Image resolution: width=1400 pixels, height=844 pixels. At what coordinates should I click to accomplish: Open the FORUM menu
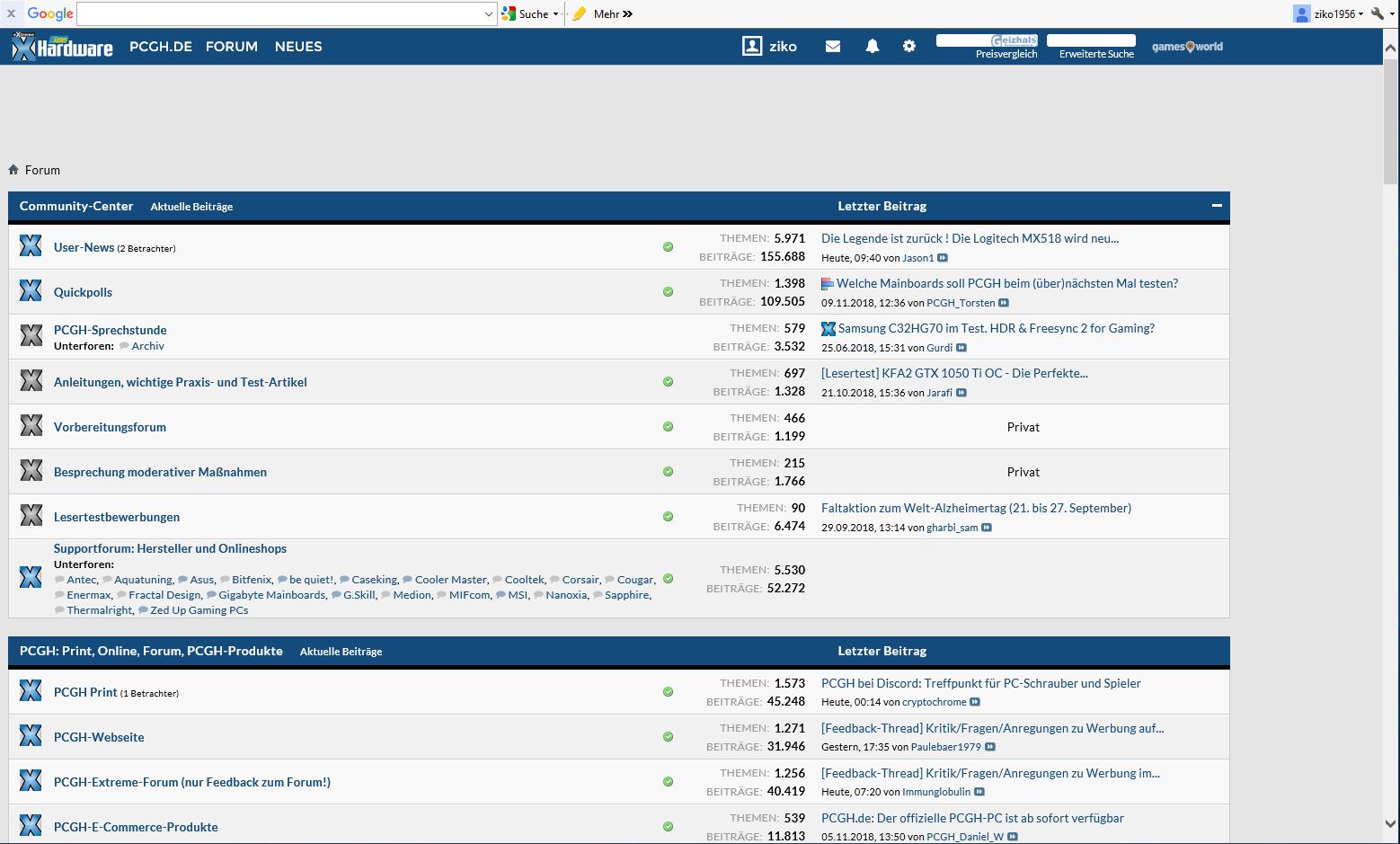[232, 47]
